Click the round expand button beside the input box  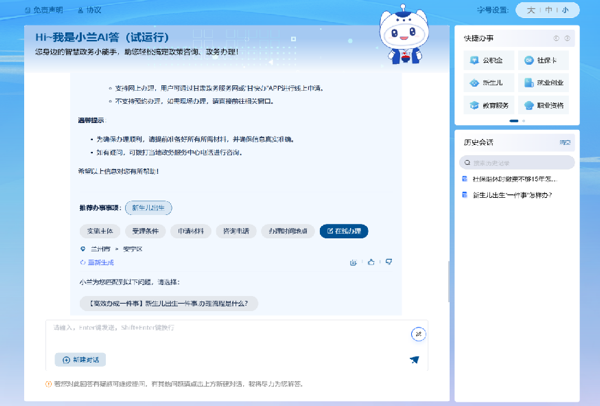tap(418, 334)
